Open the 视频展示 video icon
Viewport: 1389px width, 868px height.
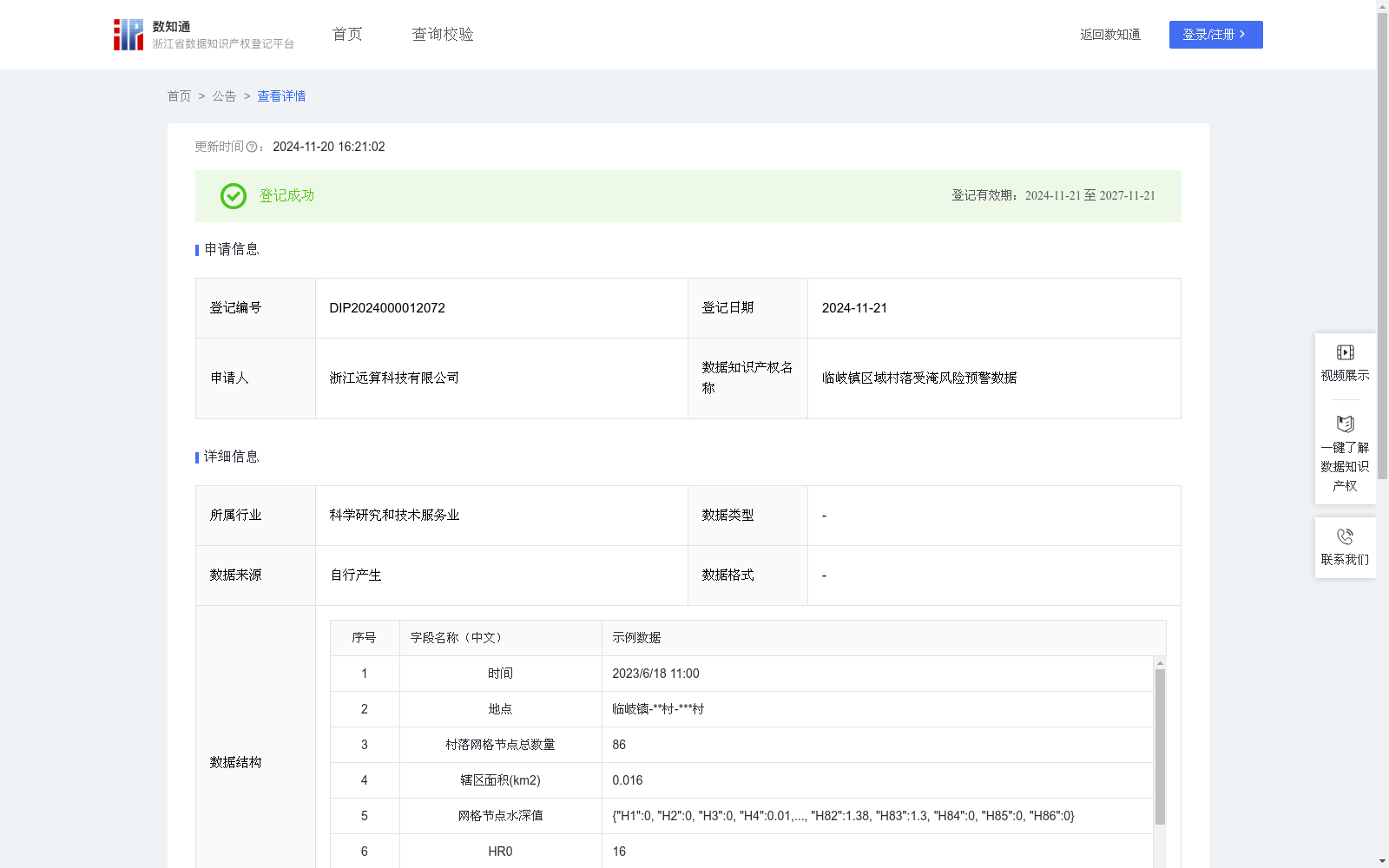[x=1345, y=352]
